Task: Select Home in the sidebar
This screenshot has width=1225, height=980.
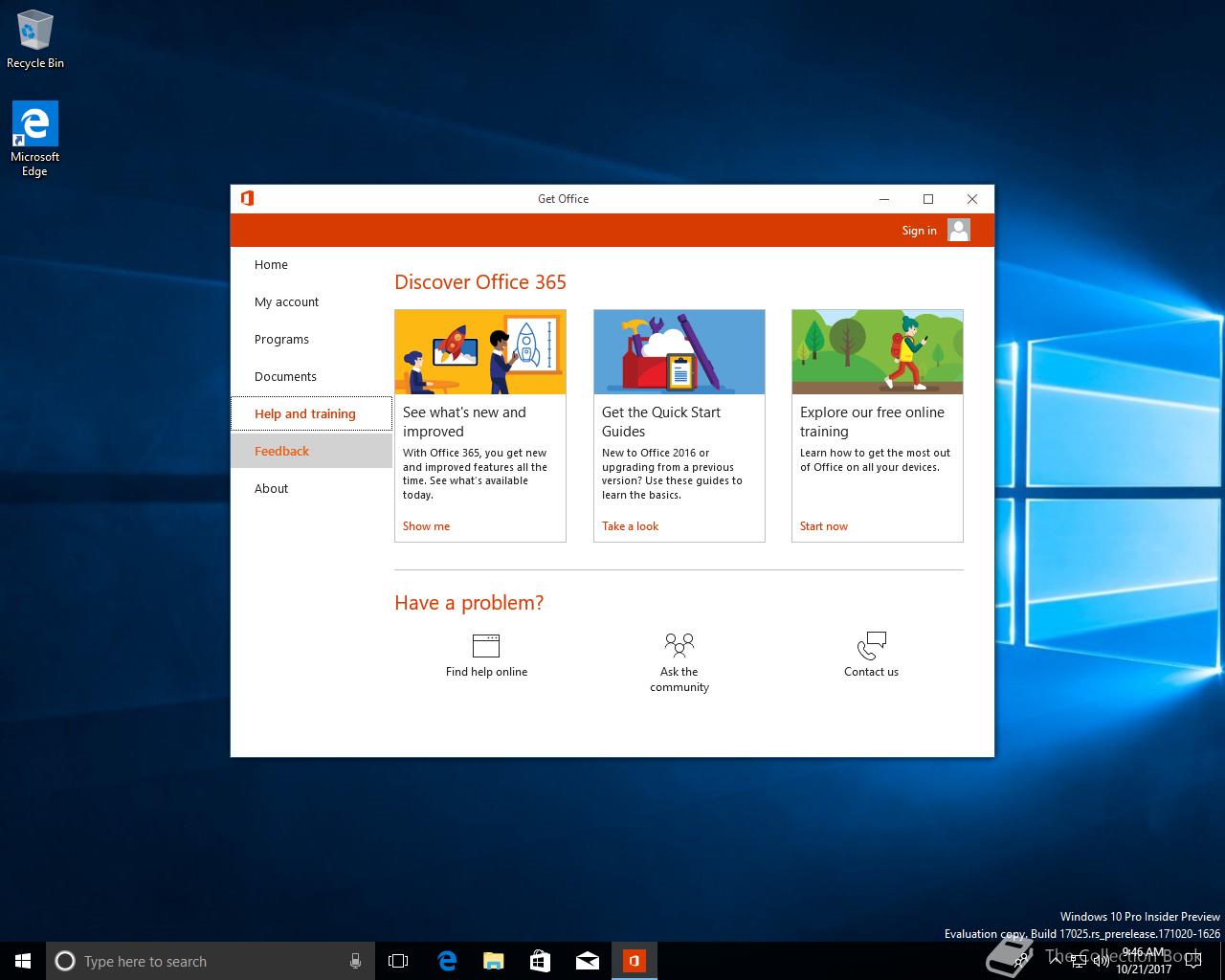Action: 311,265
